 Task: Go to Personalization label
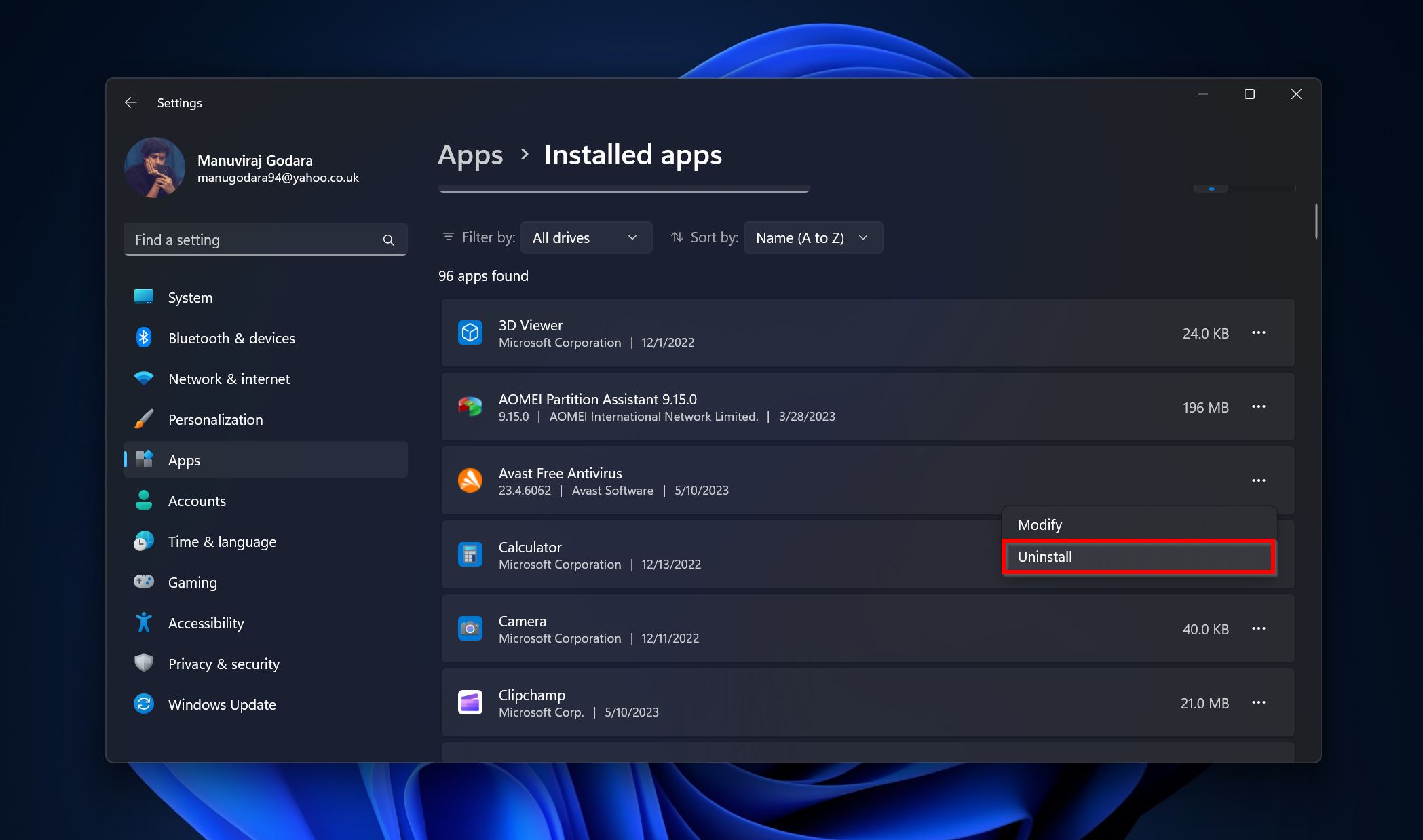tap(215, 420)
